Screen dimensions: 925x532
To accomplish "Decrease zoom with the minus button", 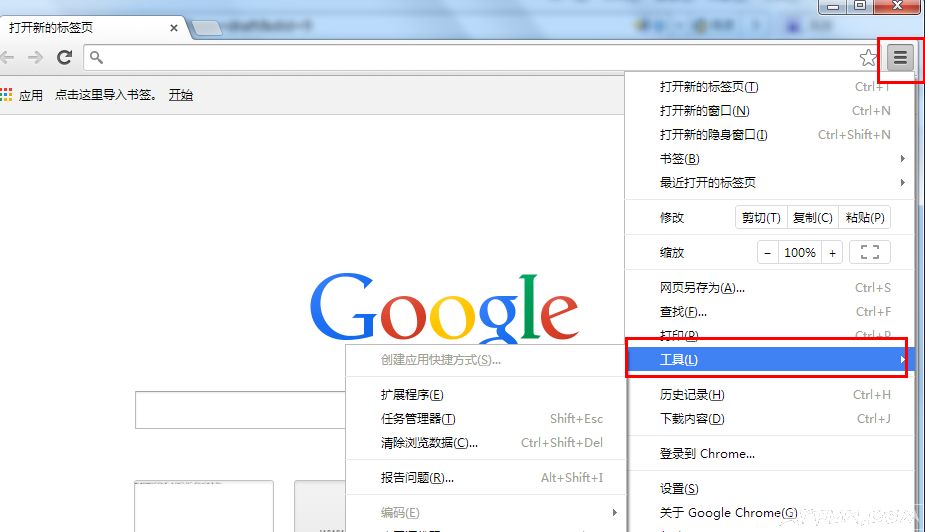I will point(767,253).
